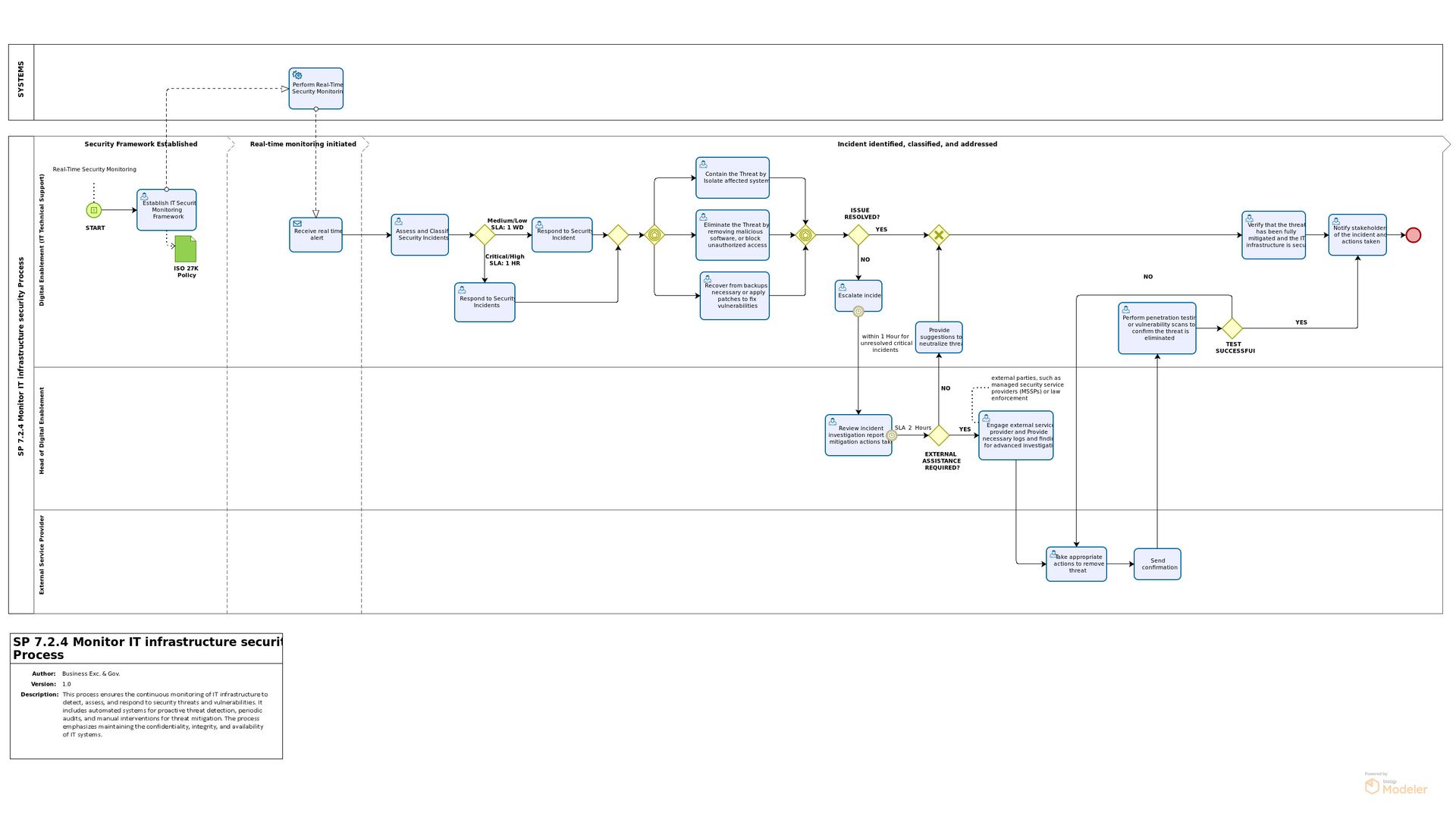Click the timer event on Escalate incident task
1456x835 pixels.
click(858, 312)
